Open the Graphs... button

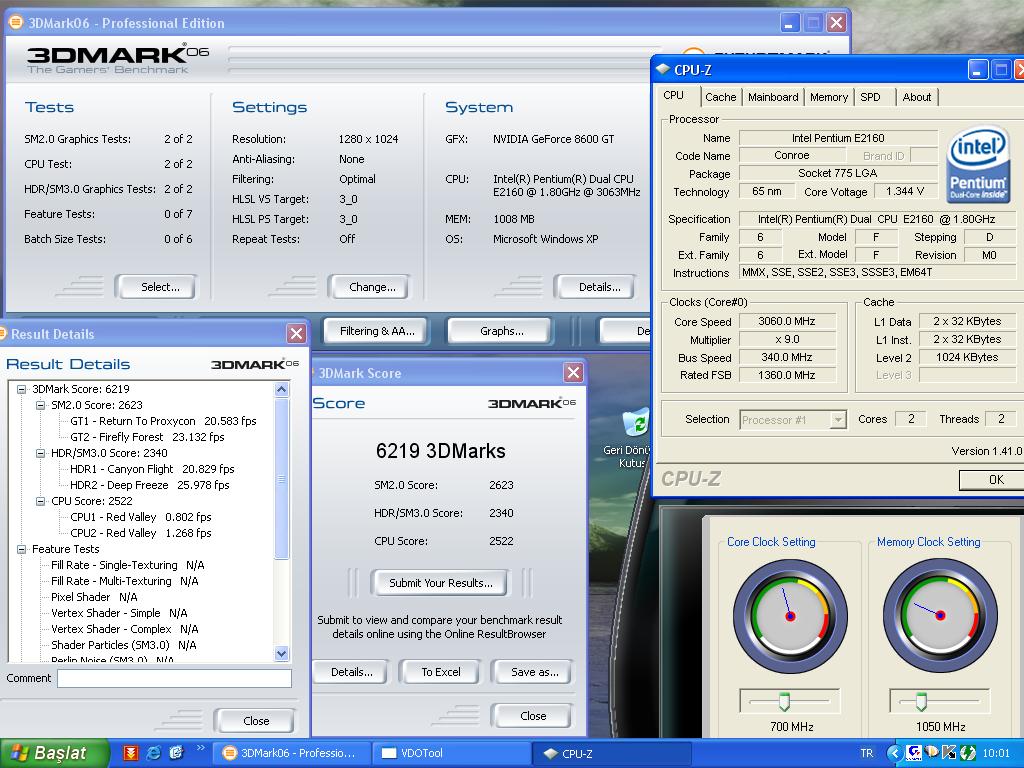pyautogui.click(x=500, y=331)
